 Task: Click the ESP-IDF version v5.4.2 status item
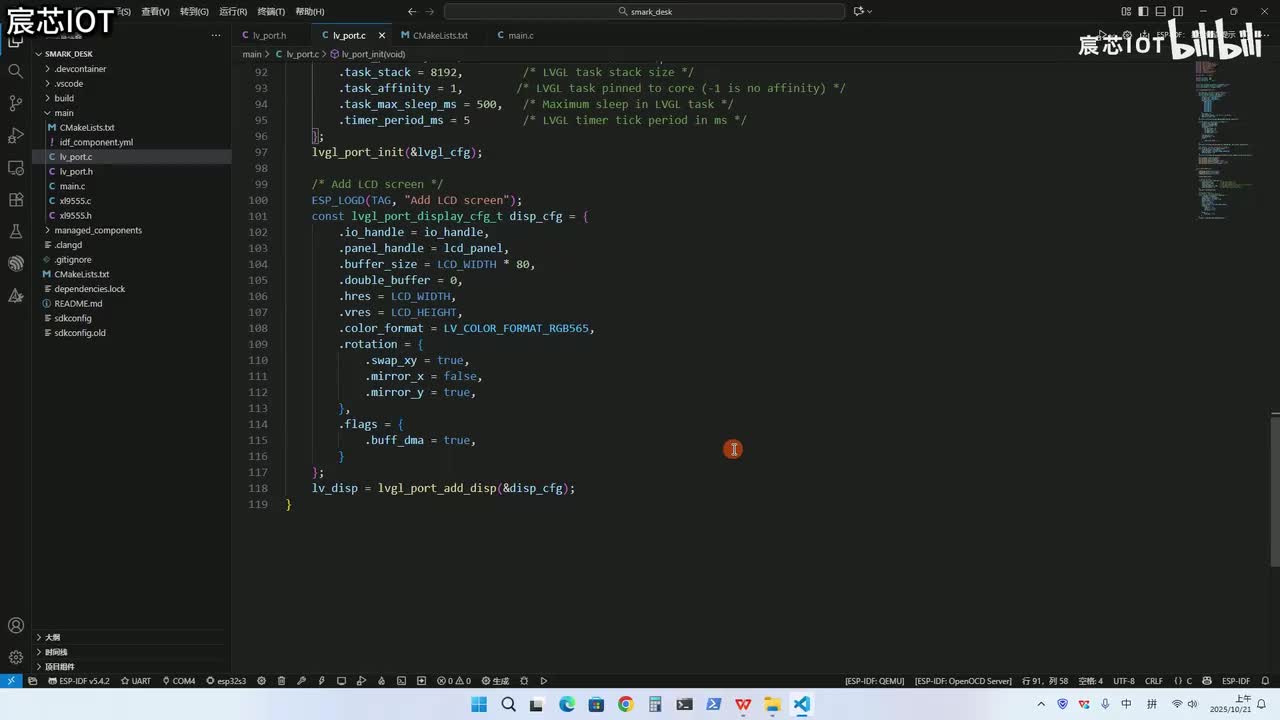coord(78,681)
